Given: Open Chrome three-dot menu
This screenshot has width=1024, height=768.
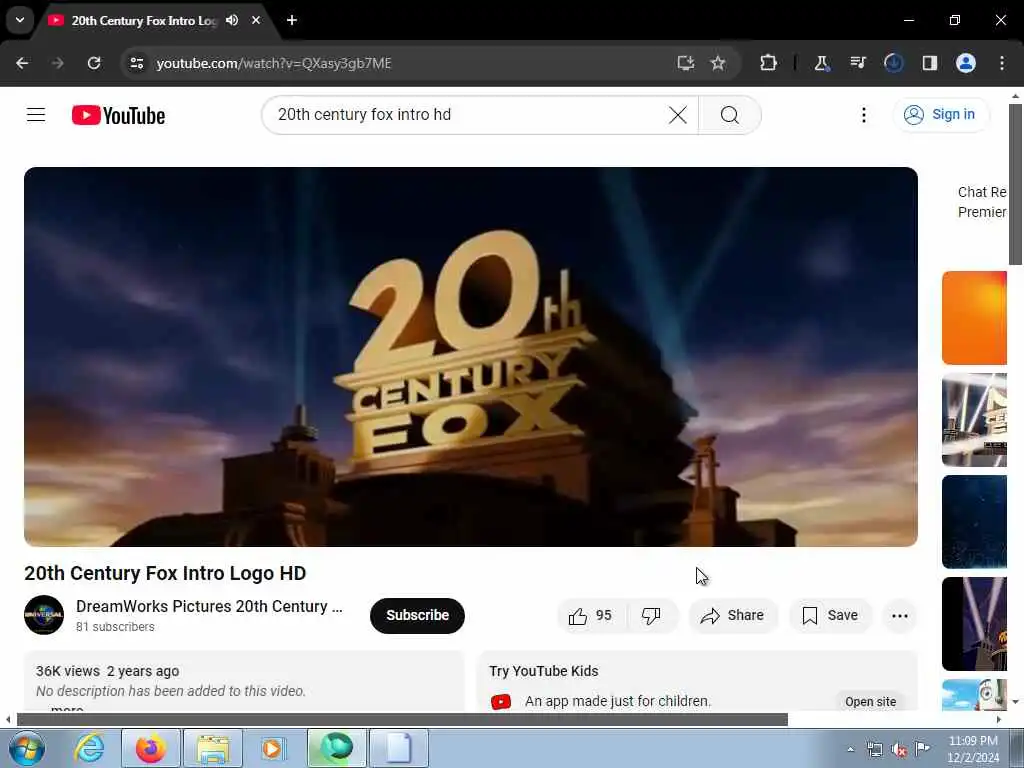Looking at the screenshot, I should (1002, 63).
